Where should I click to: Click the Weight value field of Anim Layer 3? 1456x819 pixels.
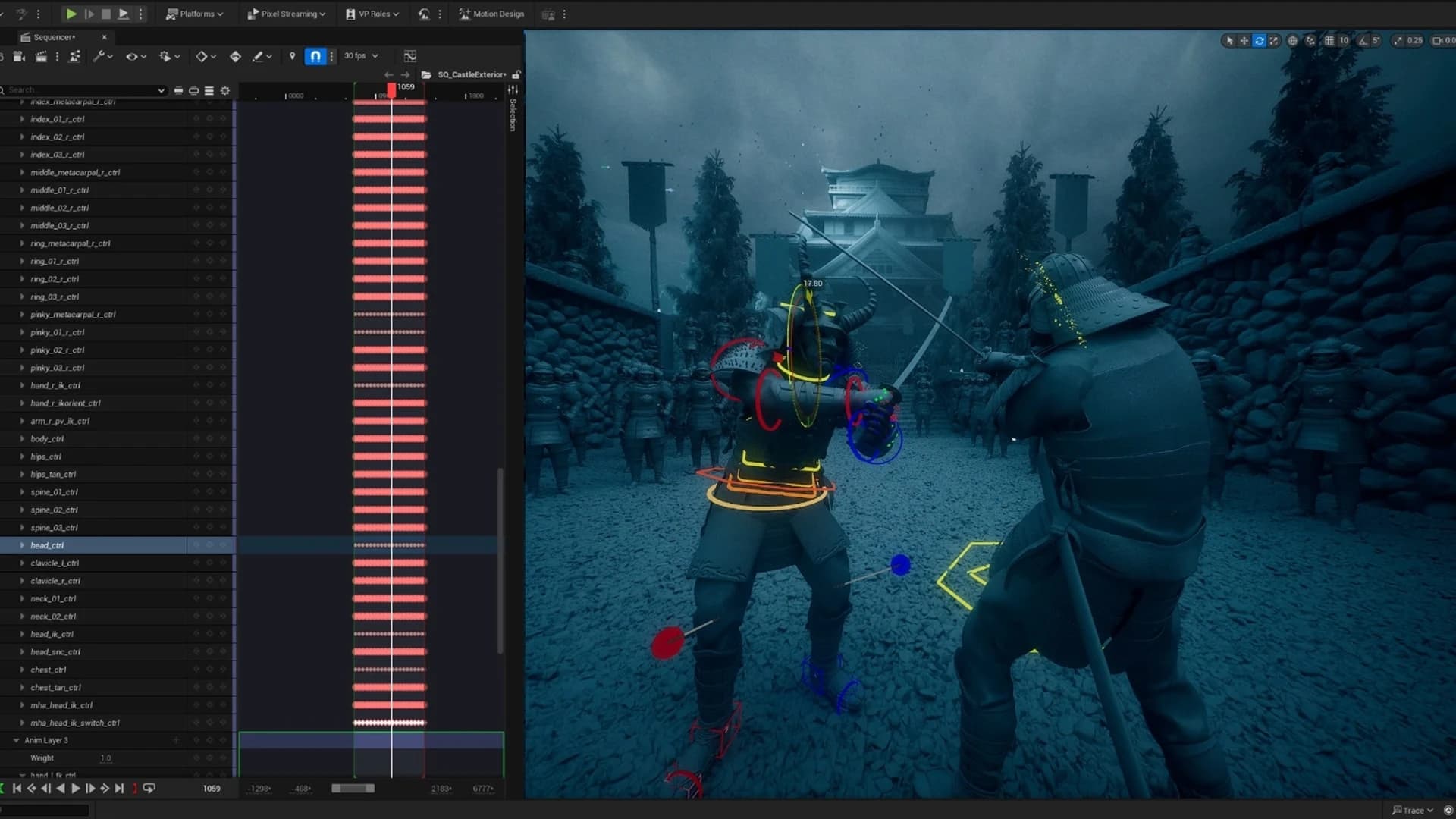pyautogui.click(x=106, y=758)
